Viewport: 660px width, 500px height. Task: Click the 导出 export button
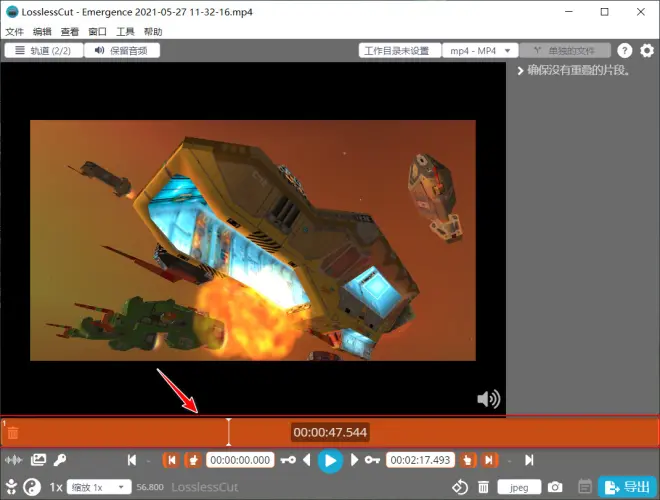(x=627, y=487)
